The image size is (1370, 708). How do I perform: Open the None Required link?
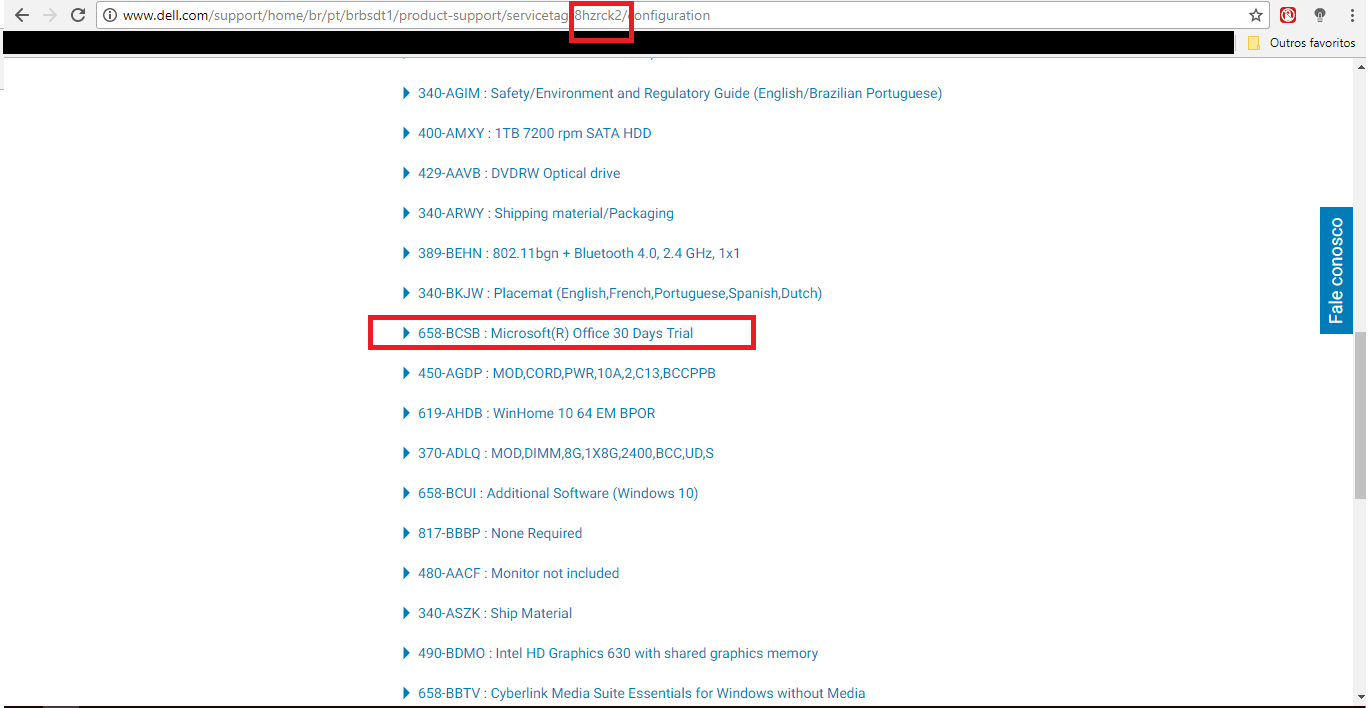(x=500, y=533)
